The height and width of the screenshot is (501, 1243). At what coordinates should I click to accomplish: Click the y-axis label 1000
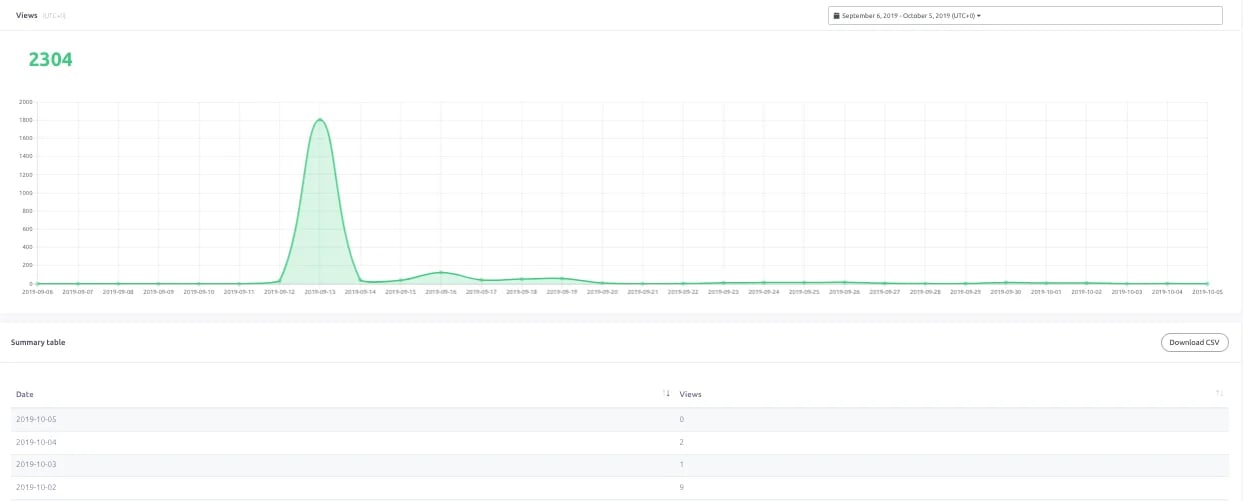coord(26,193)
